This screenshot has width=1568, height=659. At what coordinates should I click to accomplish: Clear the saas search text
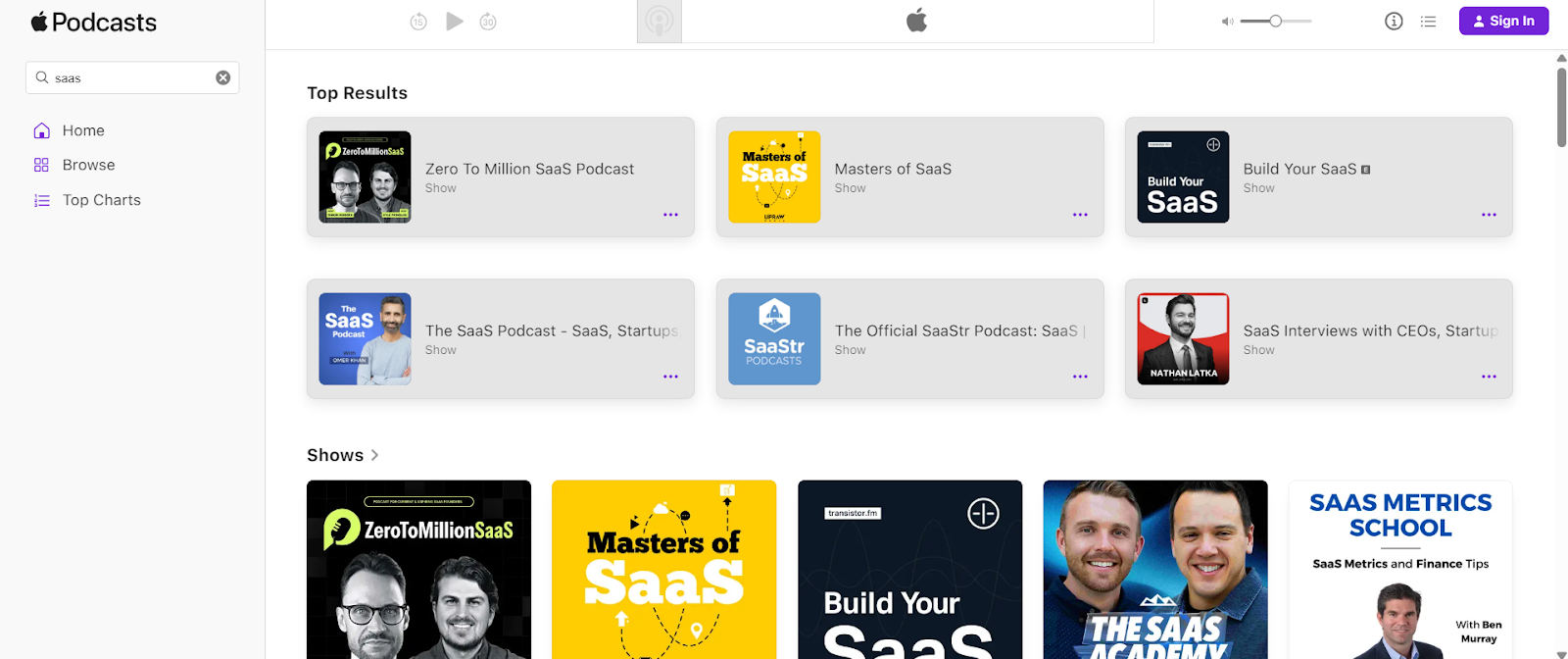coord(223,77)
